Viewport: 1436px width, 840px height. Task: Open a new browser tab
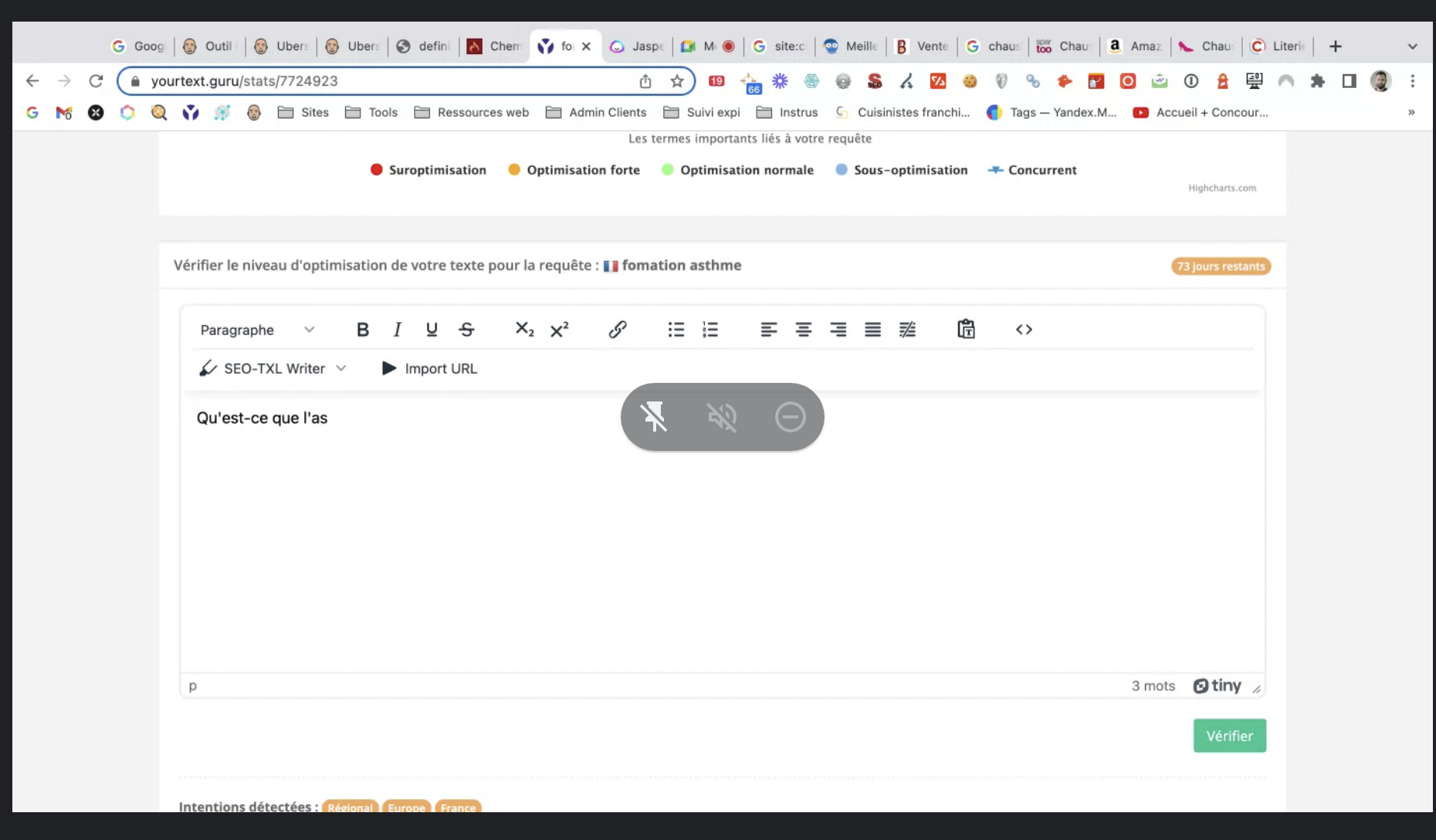(x=1336, y=46)
